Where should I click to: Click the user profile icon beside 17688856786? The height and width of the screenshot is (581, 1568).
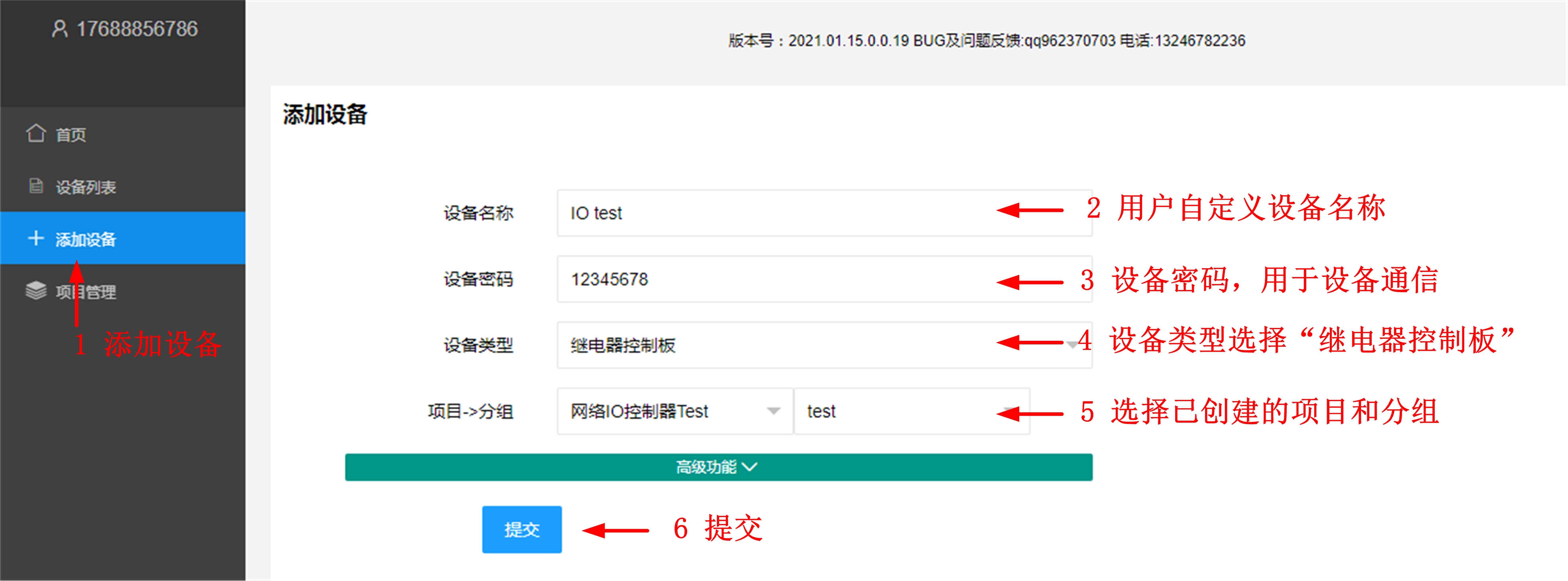click(59, 29)
